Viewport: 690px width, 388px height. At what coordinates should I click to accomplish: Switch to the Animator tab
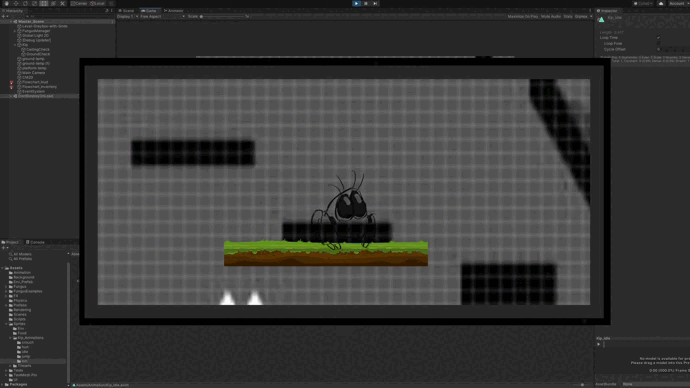pos(173,11)
